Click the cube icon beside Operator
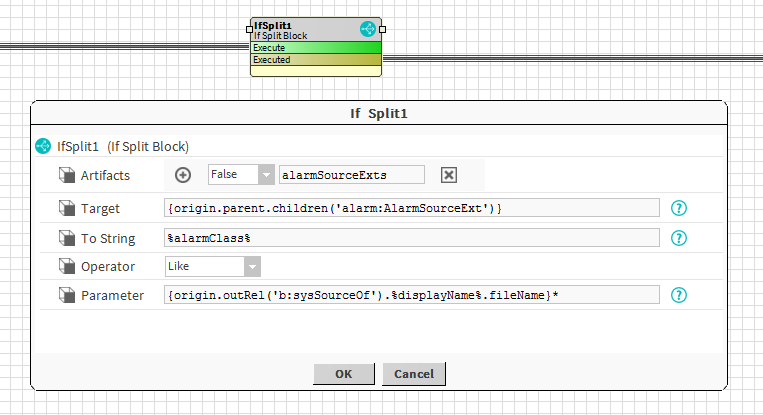The width and height of the screenshot is (763, 415). click(x=67, y=266)
